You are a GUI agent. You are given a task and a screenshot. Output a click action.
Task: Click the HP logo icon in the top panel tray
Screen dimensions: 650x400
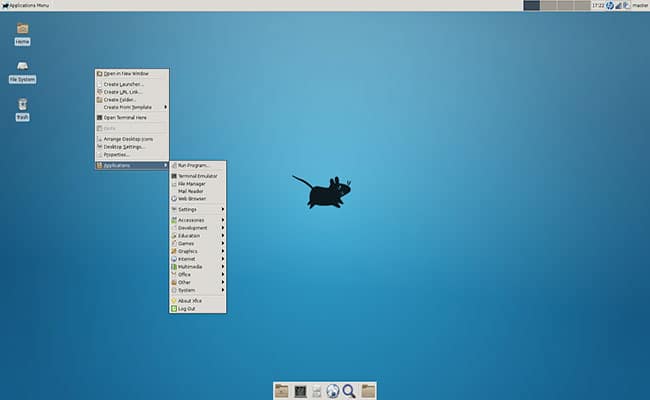click(610, 5)
